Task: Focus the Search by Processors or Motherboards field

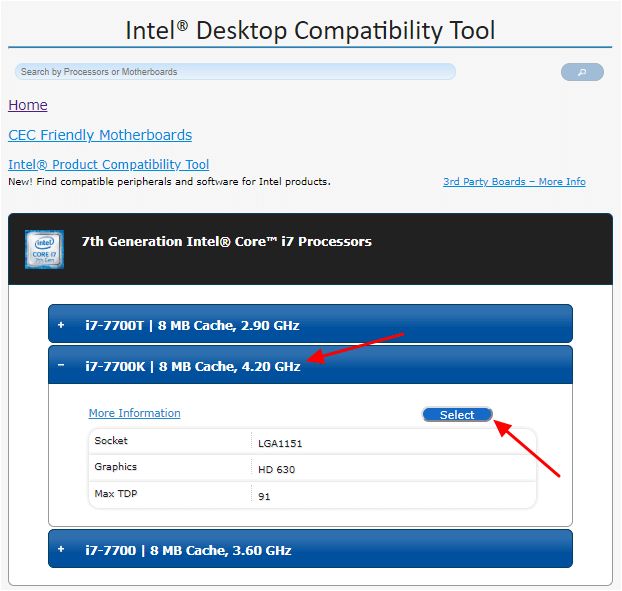Action: click(x=235, y=72)
